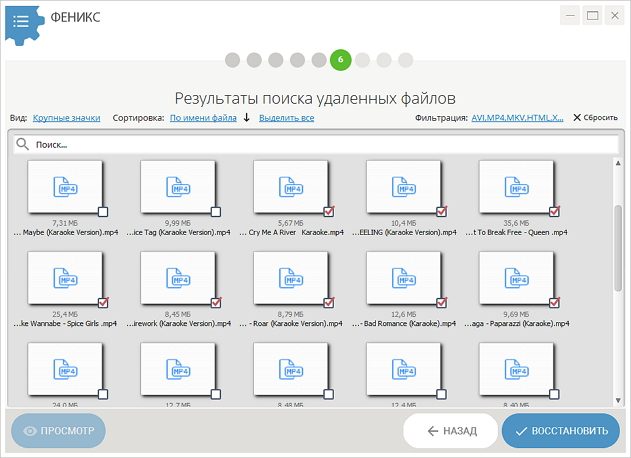The width and height of the screenshot is (631, 458).
Task: Click the Восстановить button
Action: coord(561,431)
